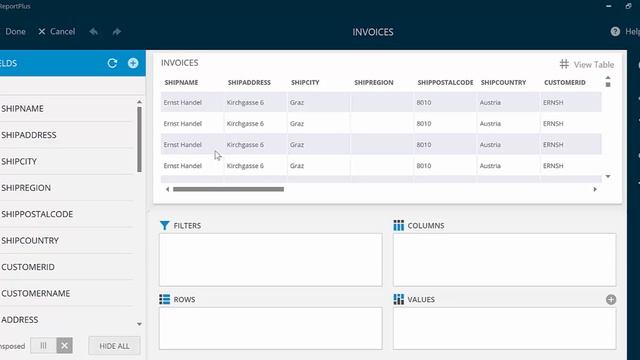Screen dimensions: 640x360
Task: Turn off transposed using the X toggle
Action: click(x=64, y=346)
